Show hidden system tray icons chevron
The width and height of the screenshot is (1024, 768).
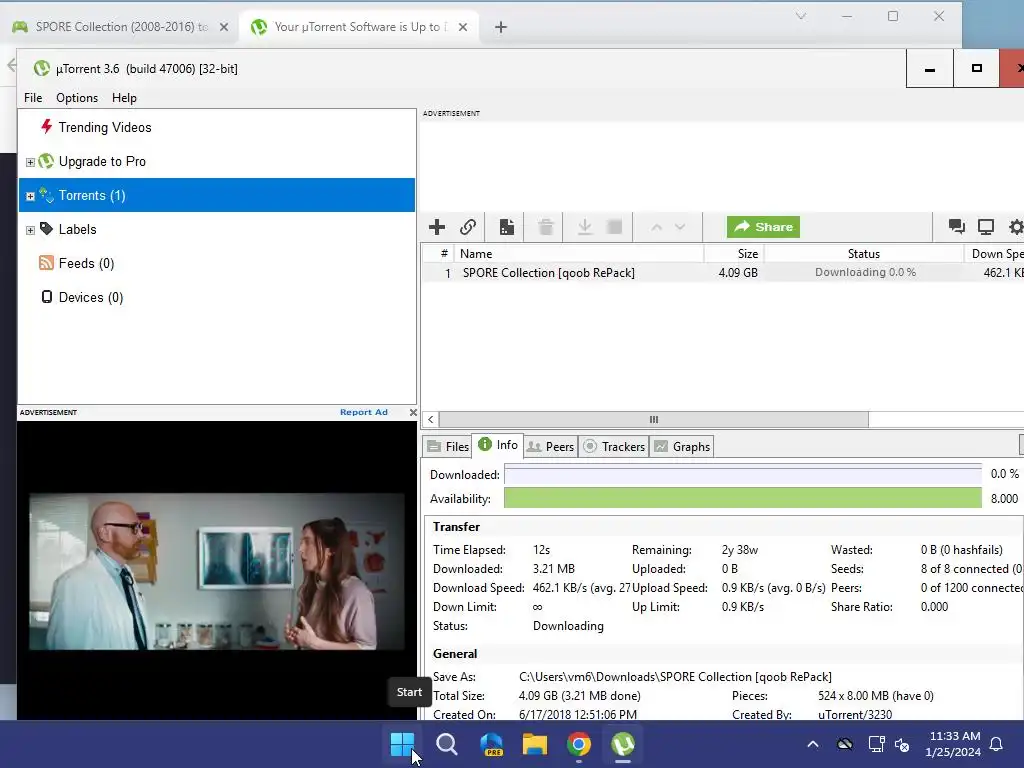click(x=813, y=744)
